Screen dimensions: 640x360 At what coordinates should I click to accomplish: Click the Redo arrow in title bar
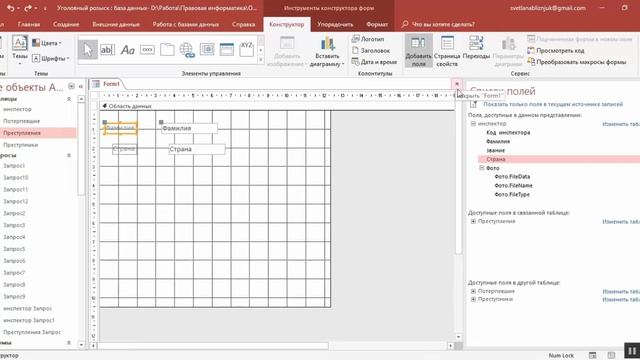click(28, 8)
